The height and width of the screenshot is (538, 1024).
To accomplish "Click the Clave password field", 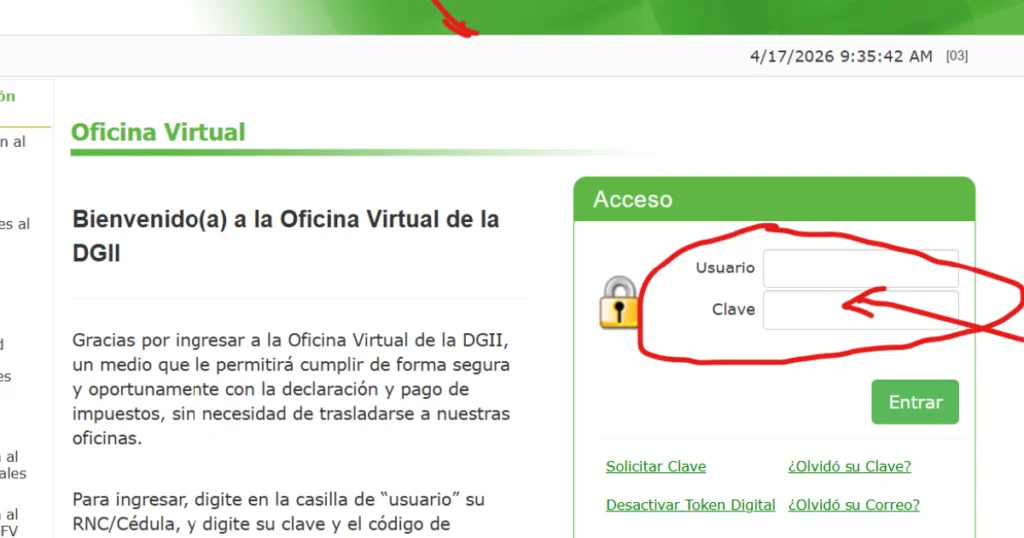I will [861, 310].
